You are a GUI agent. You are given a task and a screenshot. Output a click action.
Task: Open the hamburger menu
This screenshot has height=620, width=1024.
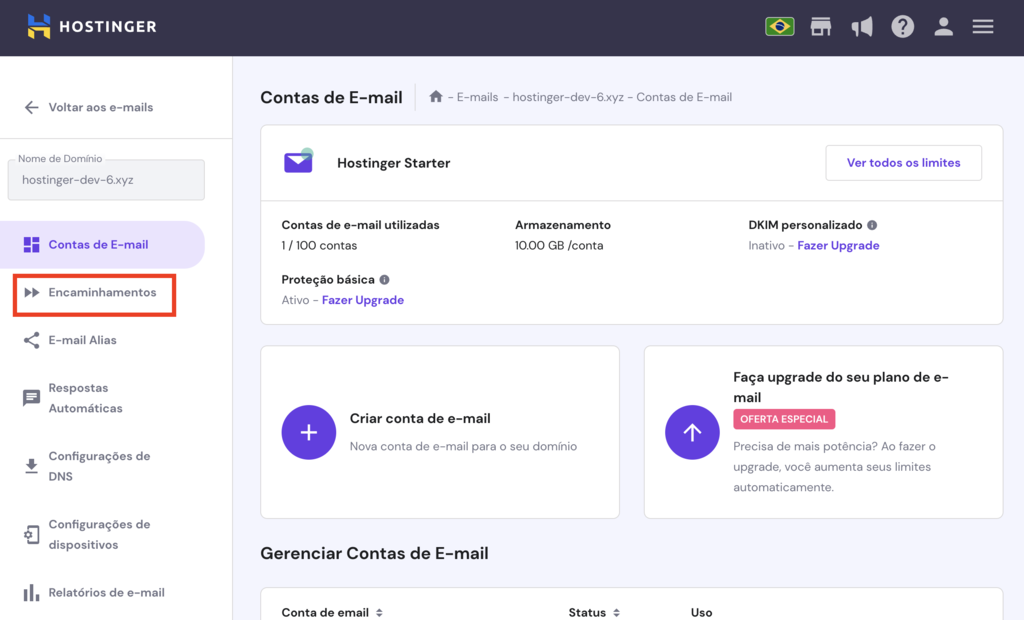983,27
